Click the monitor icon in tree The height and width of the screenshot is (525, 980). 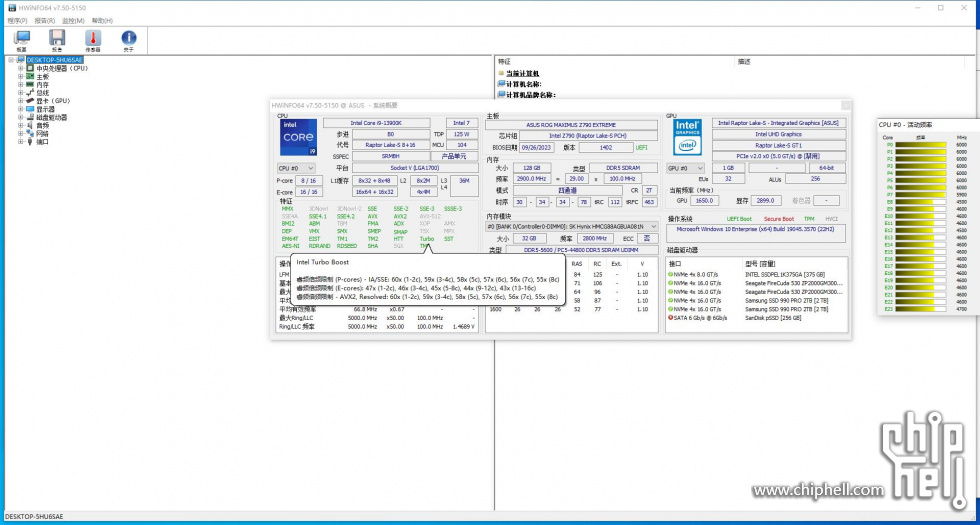pyautogui.click(x=29, y=109)
